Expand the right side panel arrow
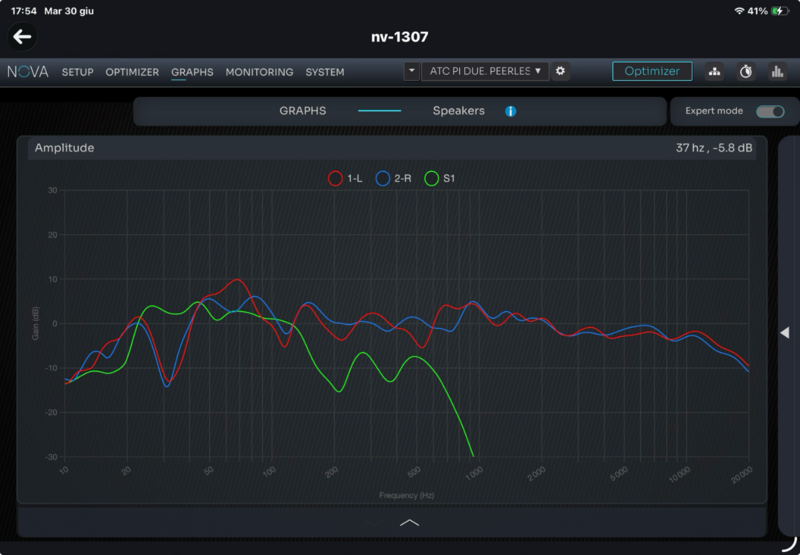 [x=785, y=333]
